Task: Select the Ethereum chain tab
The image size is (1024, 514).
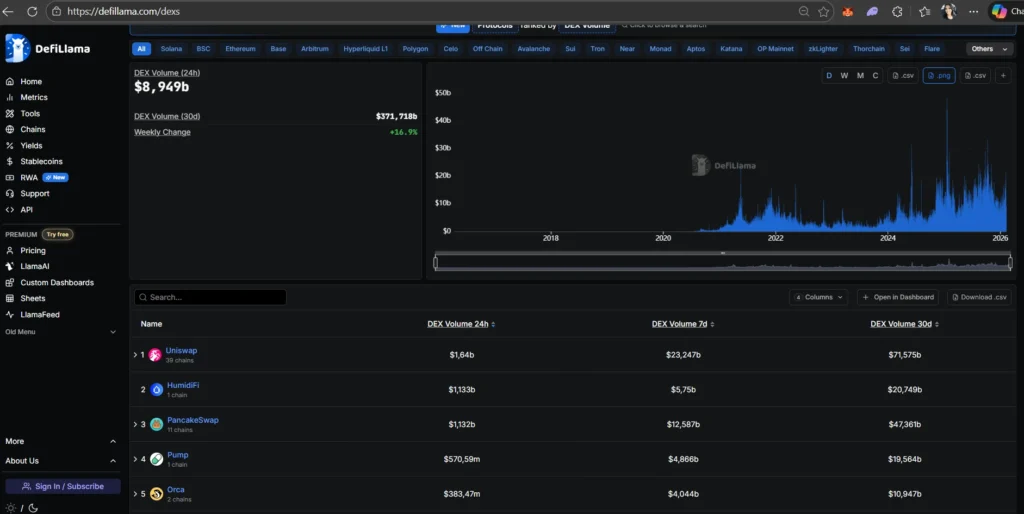Action: (240, 49)
